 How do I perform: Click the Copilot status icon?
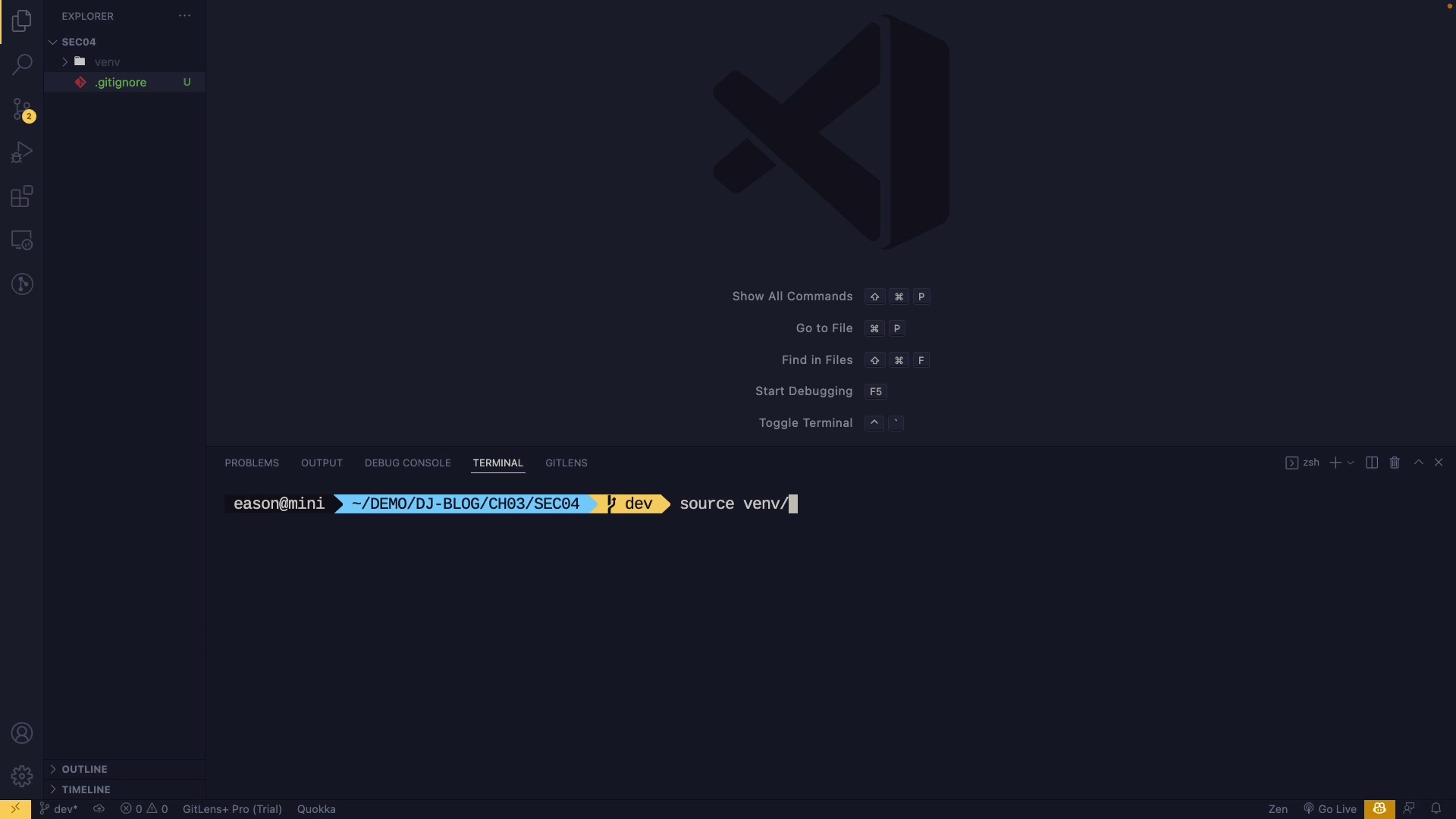[1379, 809]
